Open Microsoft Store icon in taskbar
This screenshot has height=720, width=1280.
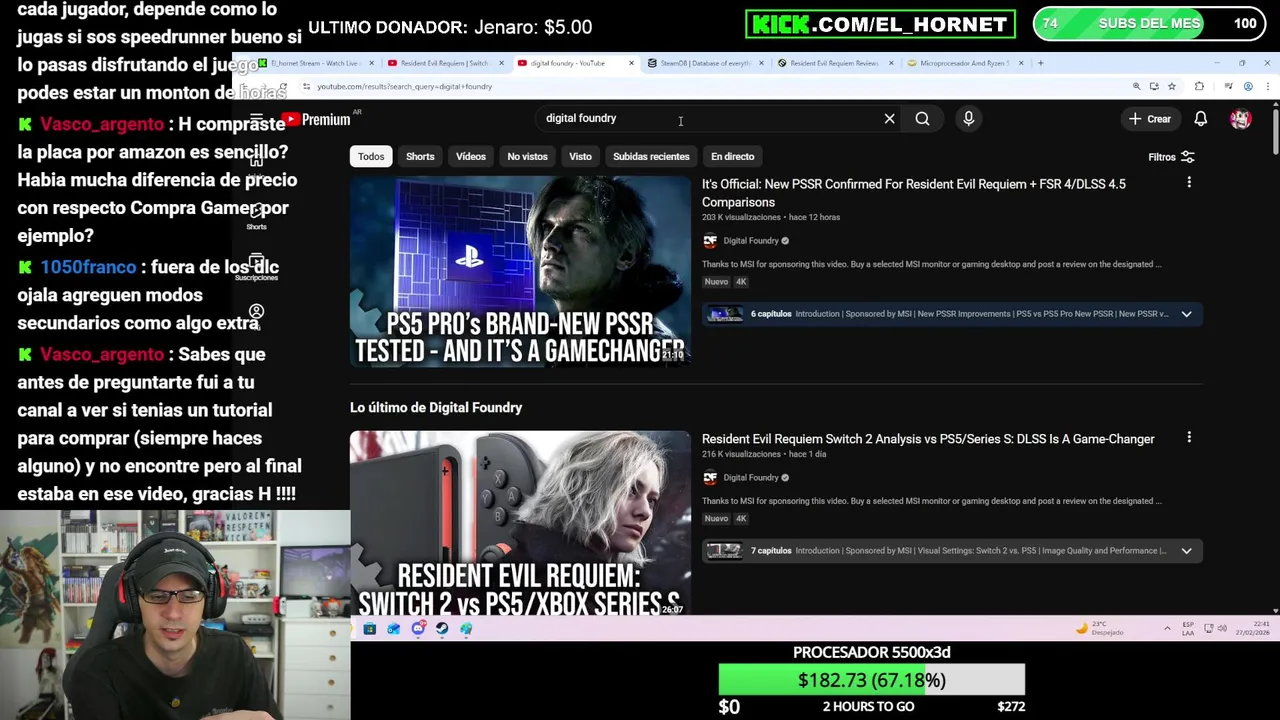pos(369,629)
